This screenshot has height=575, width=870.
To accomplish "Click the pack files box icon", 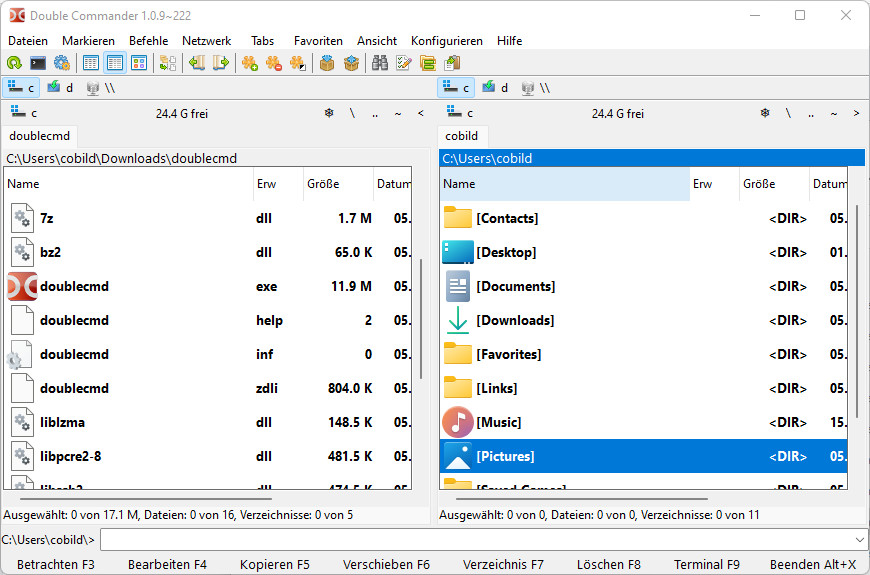I will pos(327,63).
